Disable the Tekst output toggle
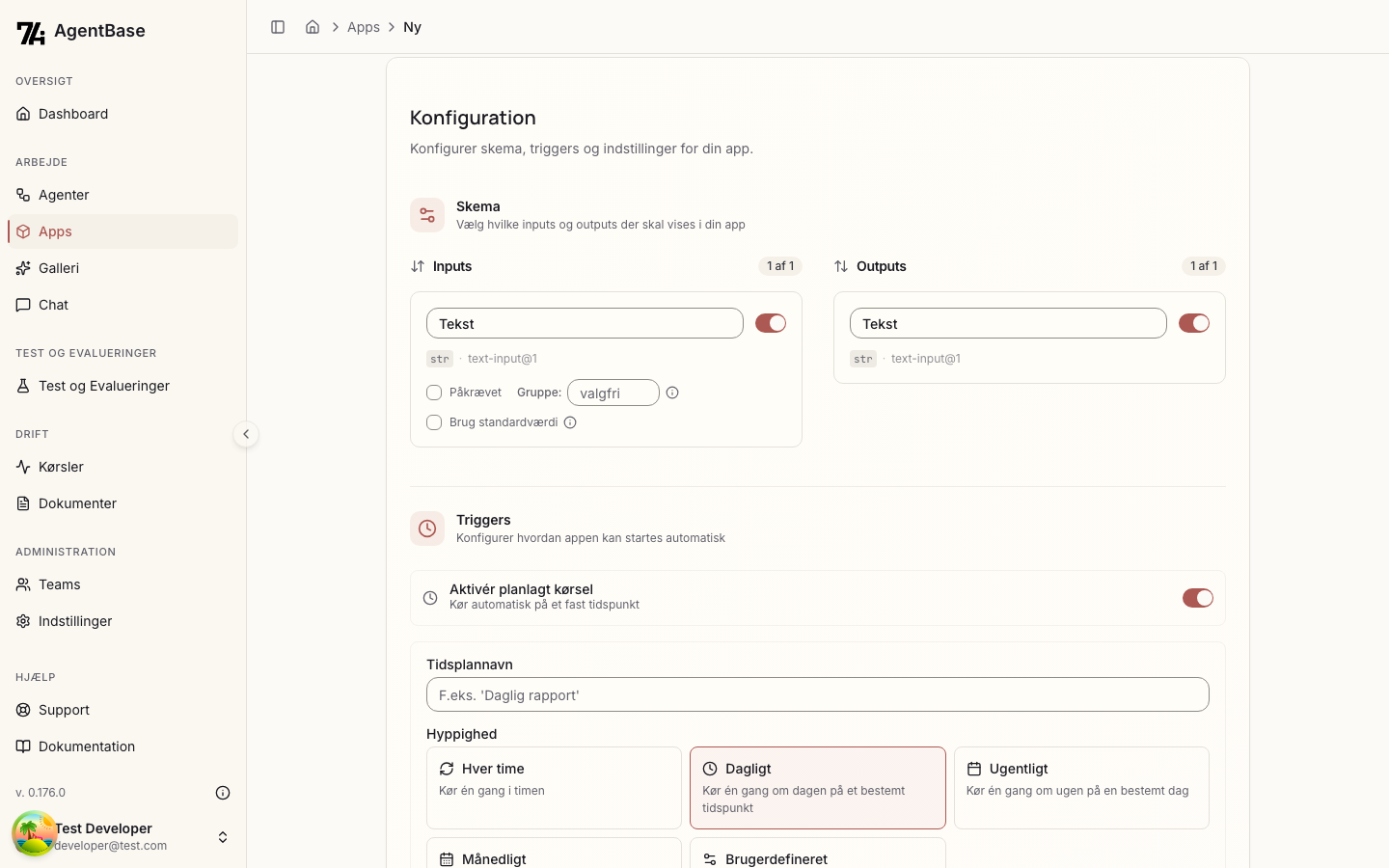The image size is (1389, 868). (x=1194, y=323)
